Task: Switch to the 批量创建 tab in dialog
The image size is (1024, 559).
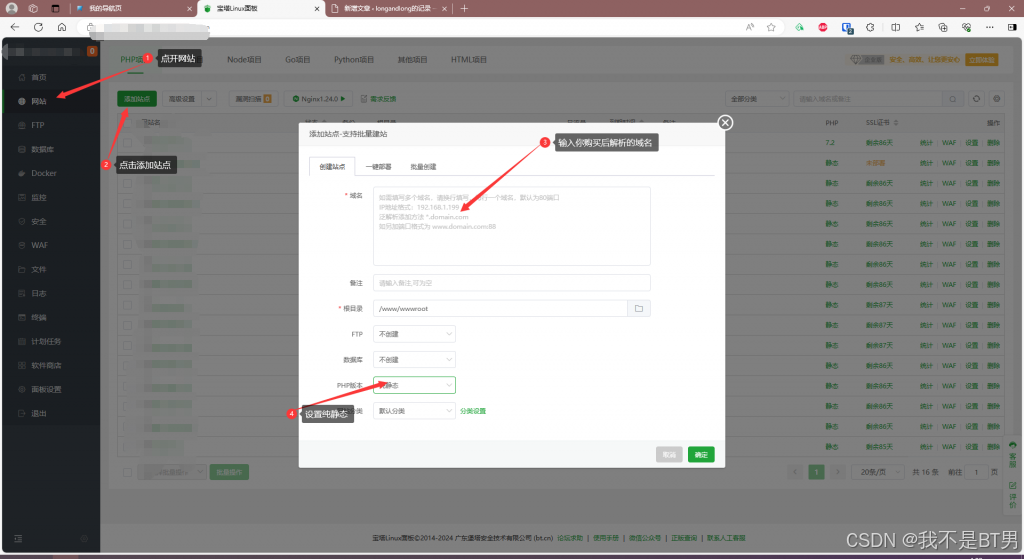Action: pos(423,167)
